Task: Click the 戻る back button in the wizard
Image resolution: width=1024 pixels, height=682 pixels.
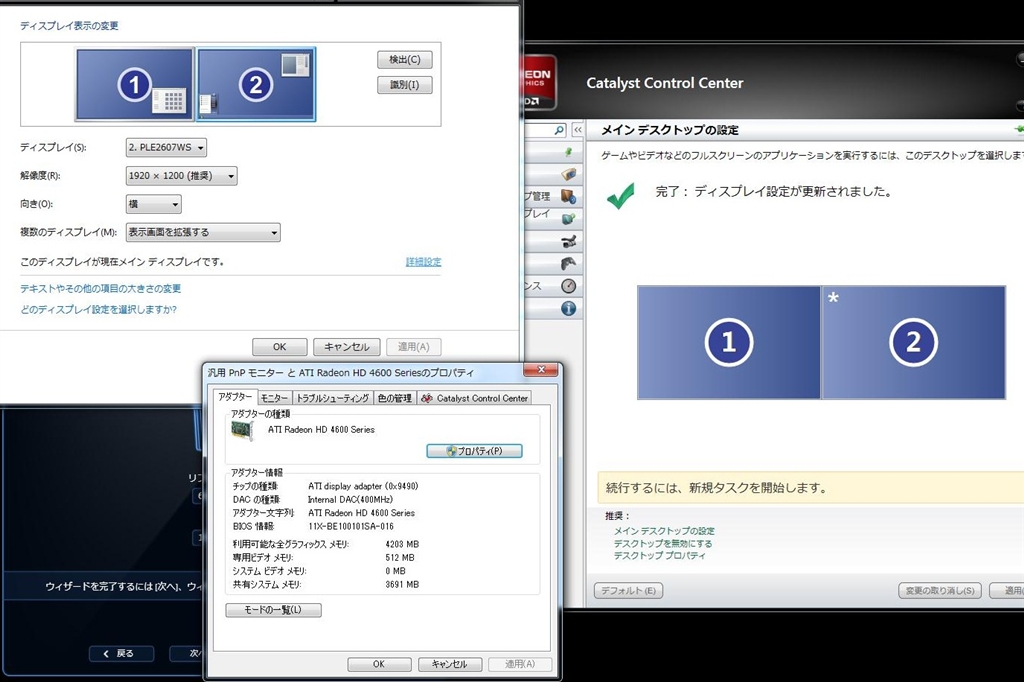Action: coord(121,653)
